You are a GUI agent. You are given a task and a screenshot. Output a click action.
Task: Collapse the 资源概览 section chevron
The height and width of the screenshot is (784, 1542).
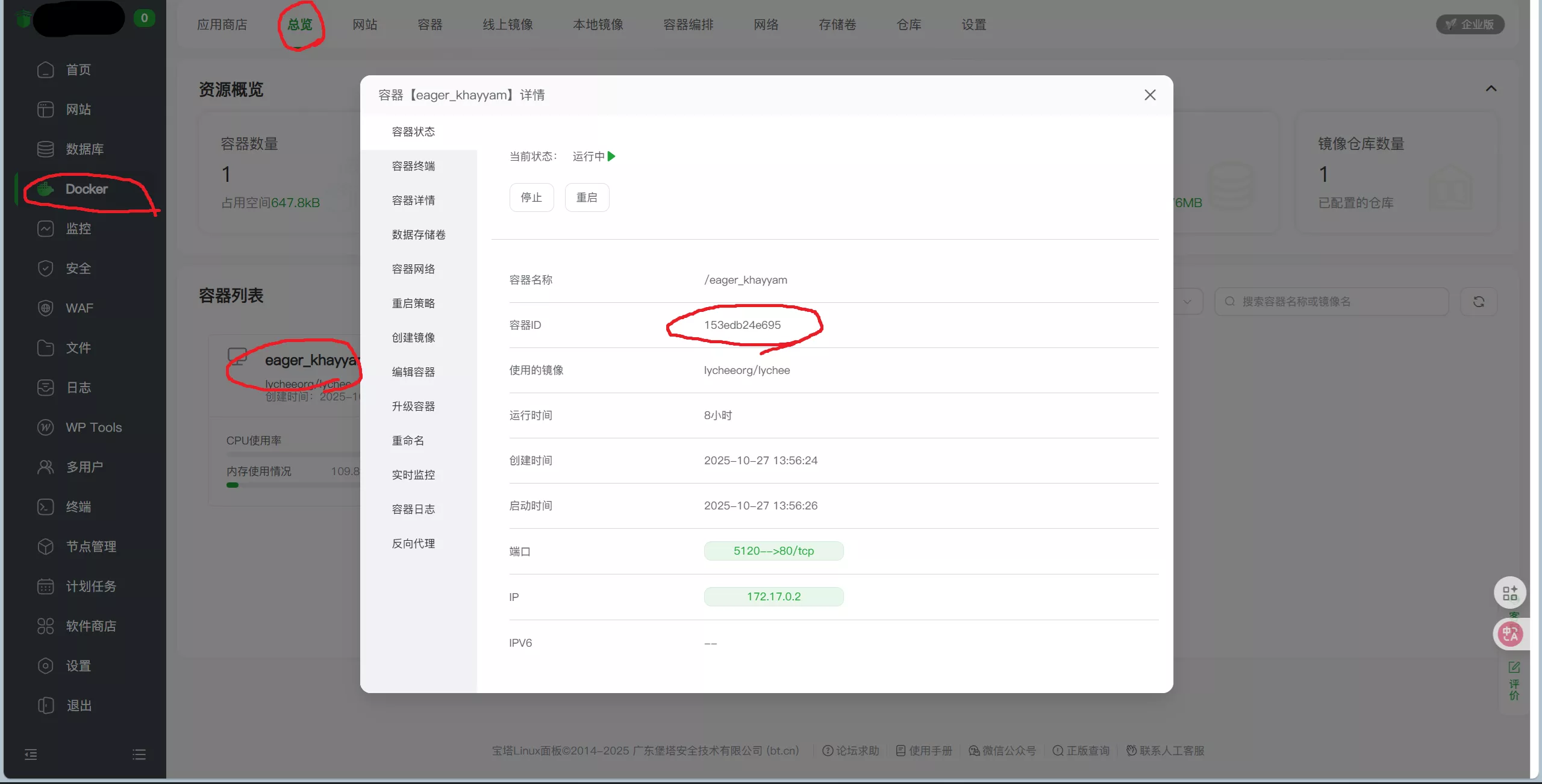[x=1491, y=89]
